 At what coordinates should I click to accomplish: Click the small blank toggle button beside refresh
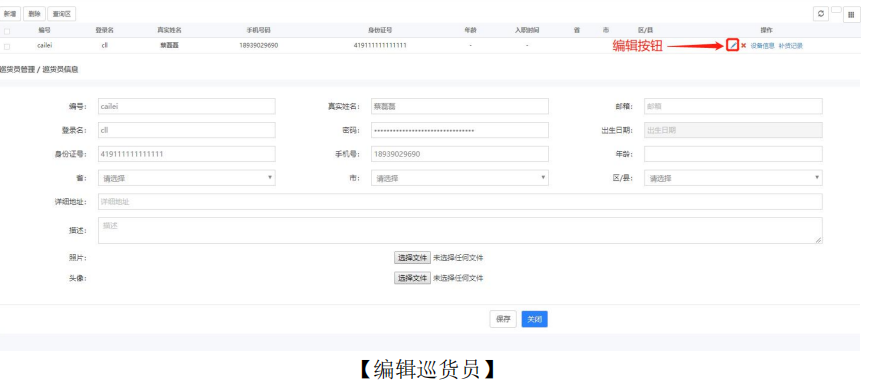[836, 10]
